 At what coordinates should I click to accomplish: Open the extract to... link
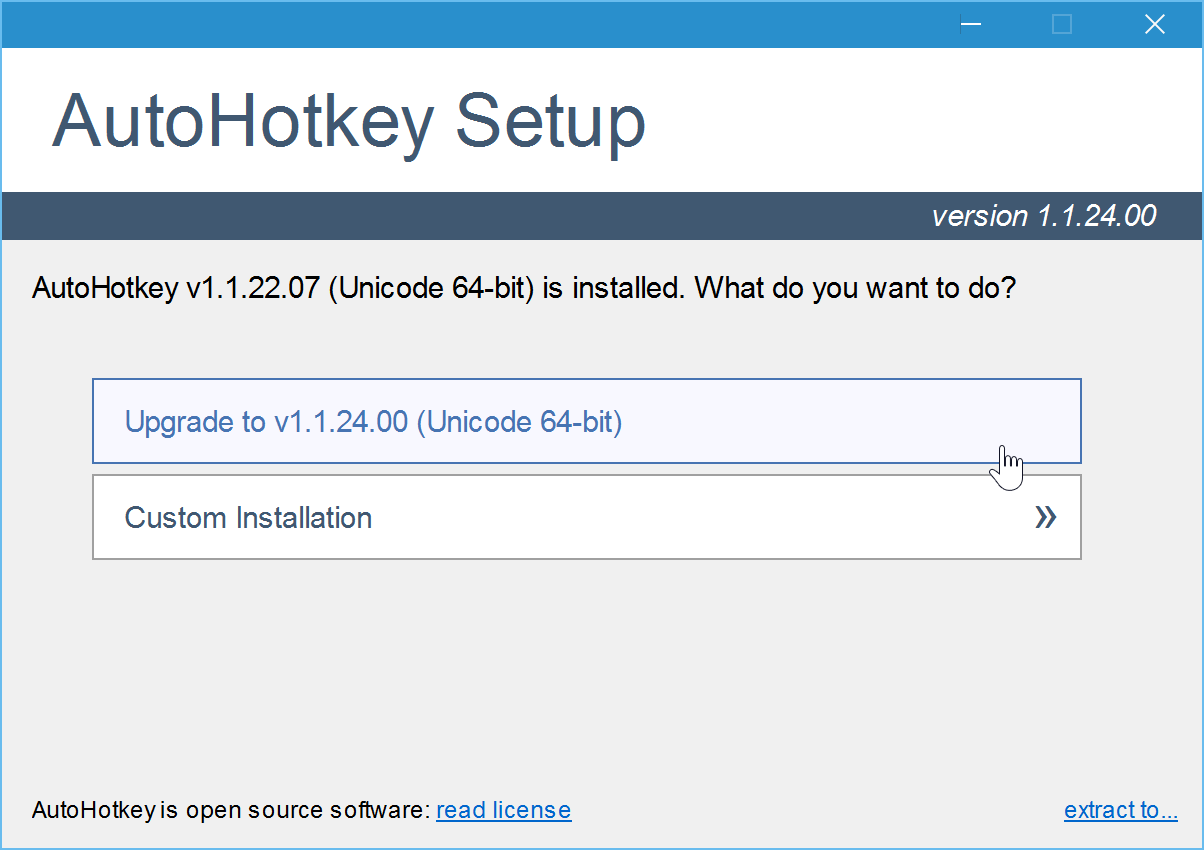tap(1121, 810)
